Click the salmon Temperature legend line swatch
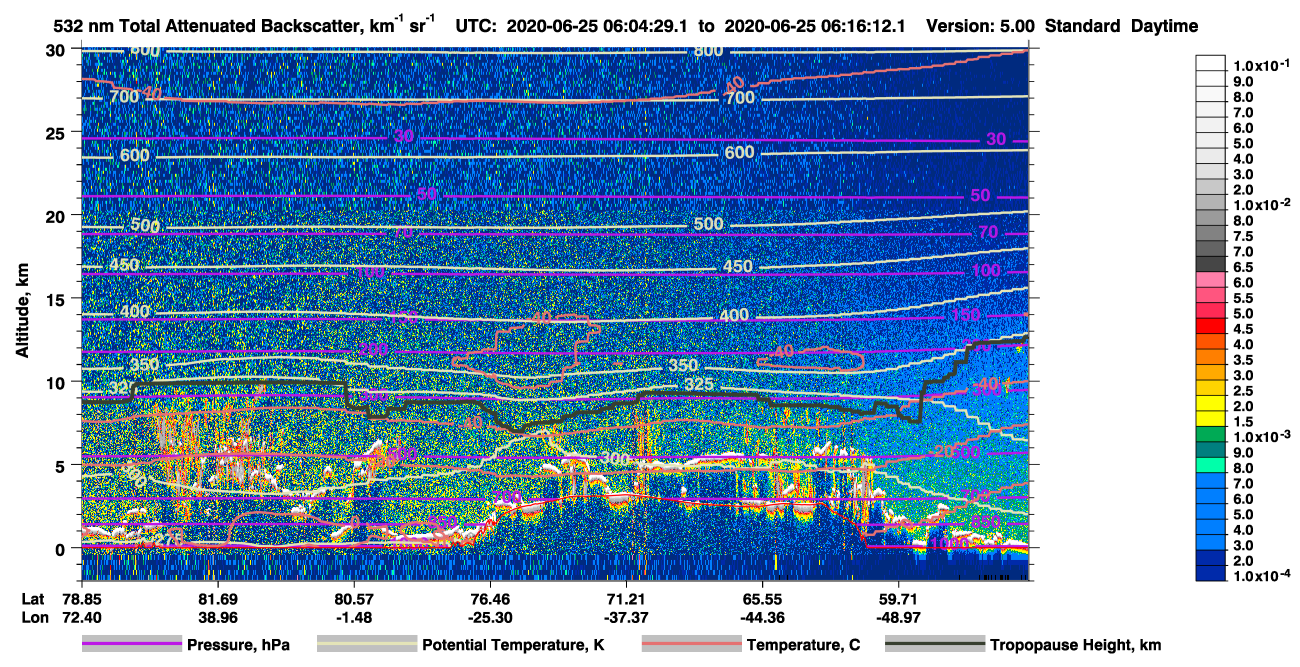 (x=690, y=645)
